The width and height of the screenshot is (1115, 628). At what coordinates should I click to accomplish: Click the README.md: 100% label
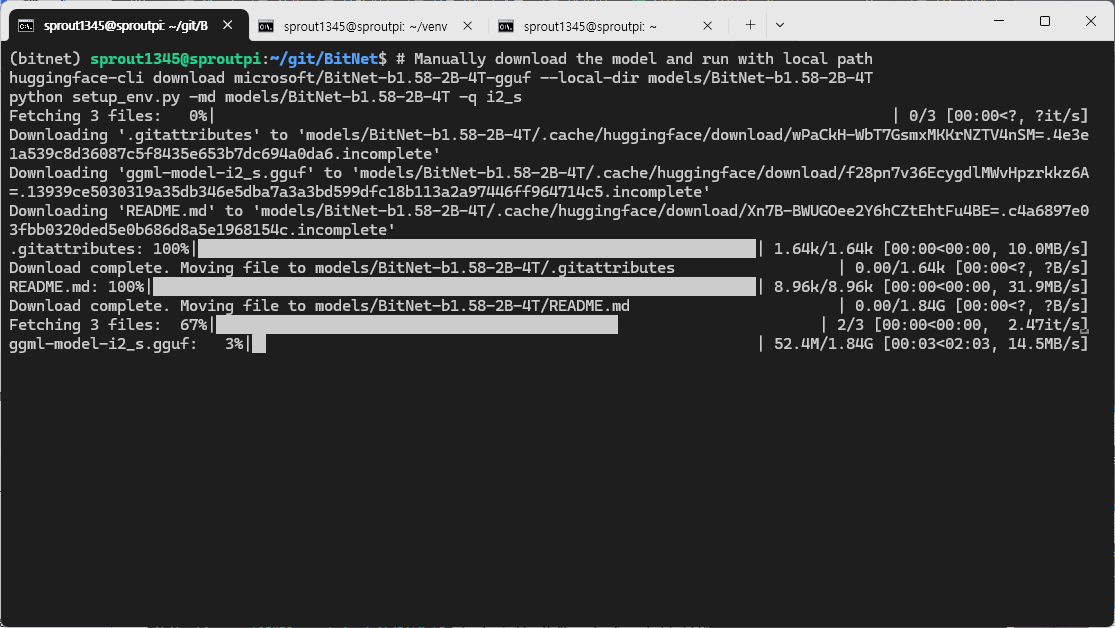coord(76,287)
